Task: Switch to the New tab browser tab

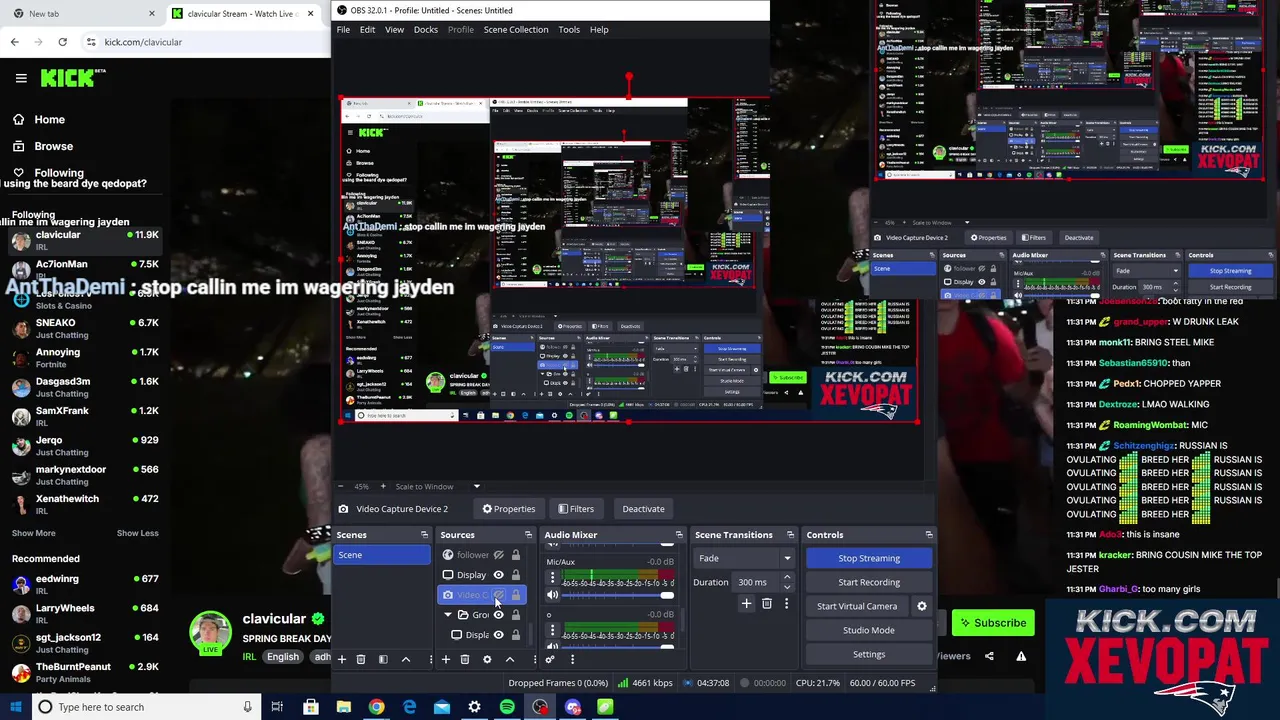Action: click(80, 14)
